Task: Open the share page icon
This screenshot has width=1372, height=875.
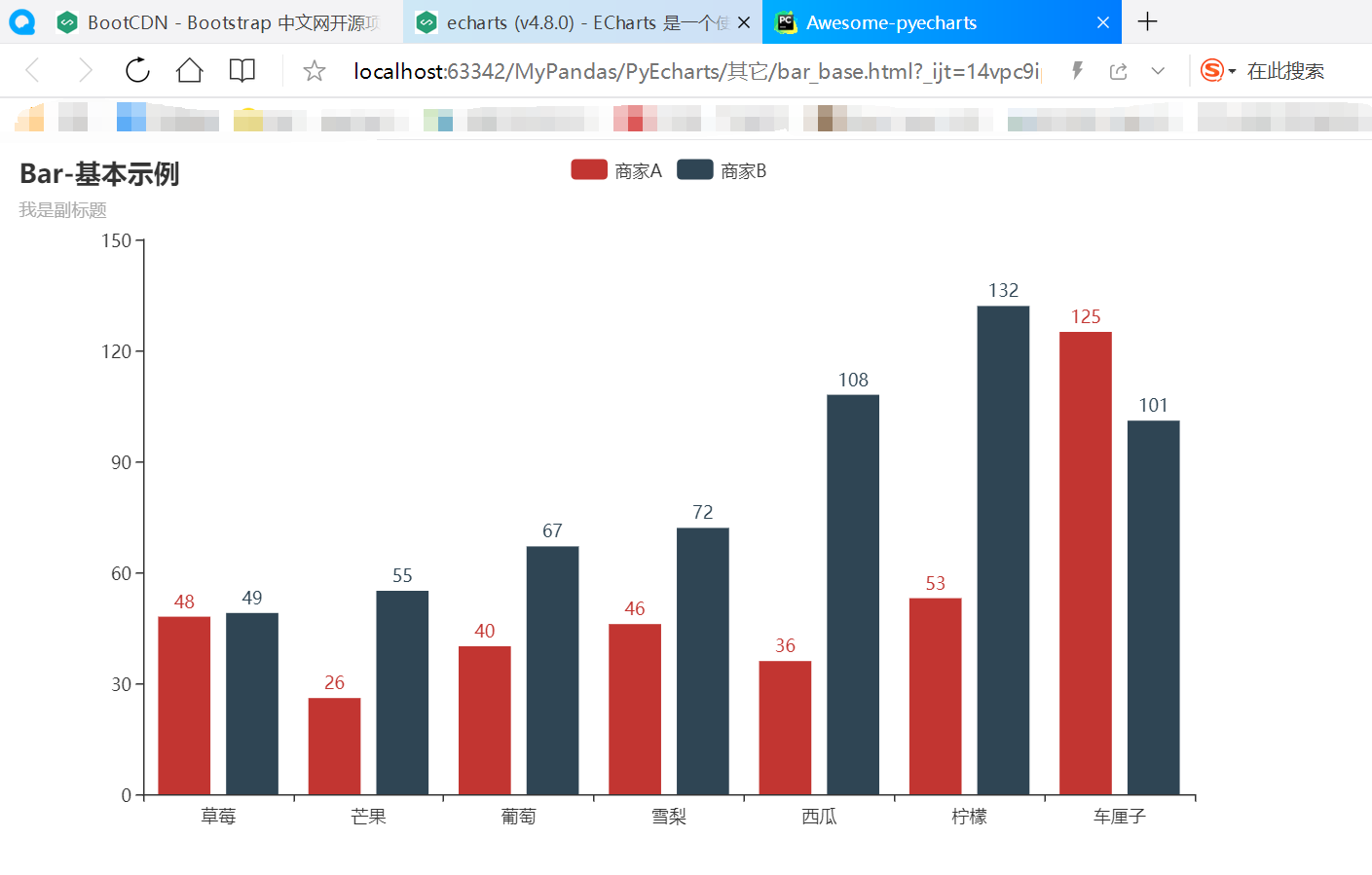Action: [x=1117, y=70]
